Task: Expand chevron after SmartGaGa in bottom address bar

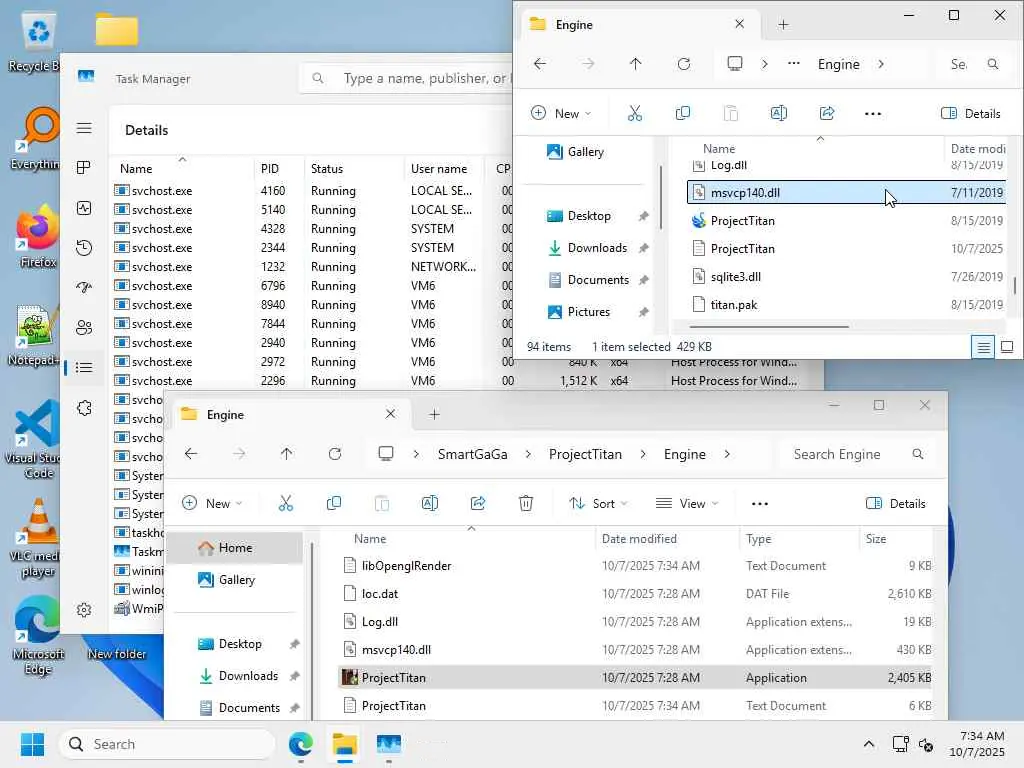Action: (528, 454)
